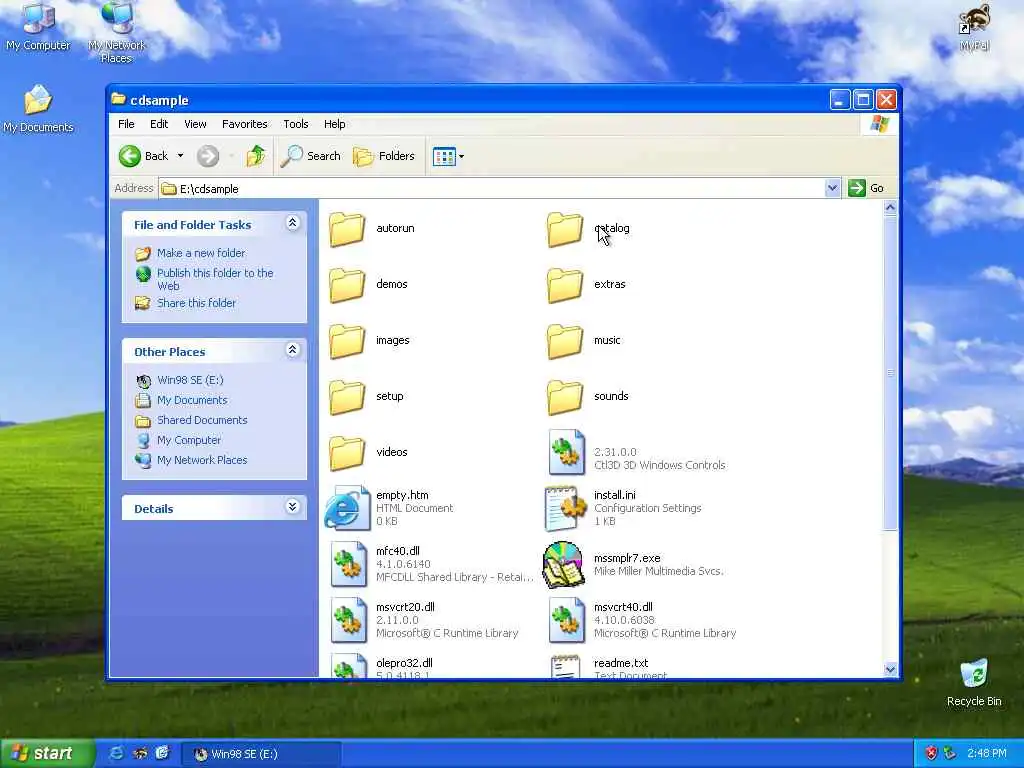Image resolution: width=1024 pixels, height=768 pixels.
Task: Select the Ctl3D 3D Windows Controls file icon
Action: (x=566, y=452)
